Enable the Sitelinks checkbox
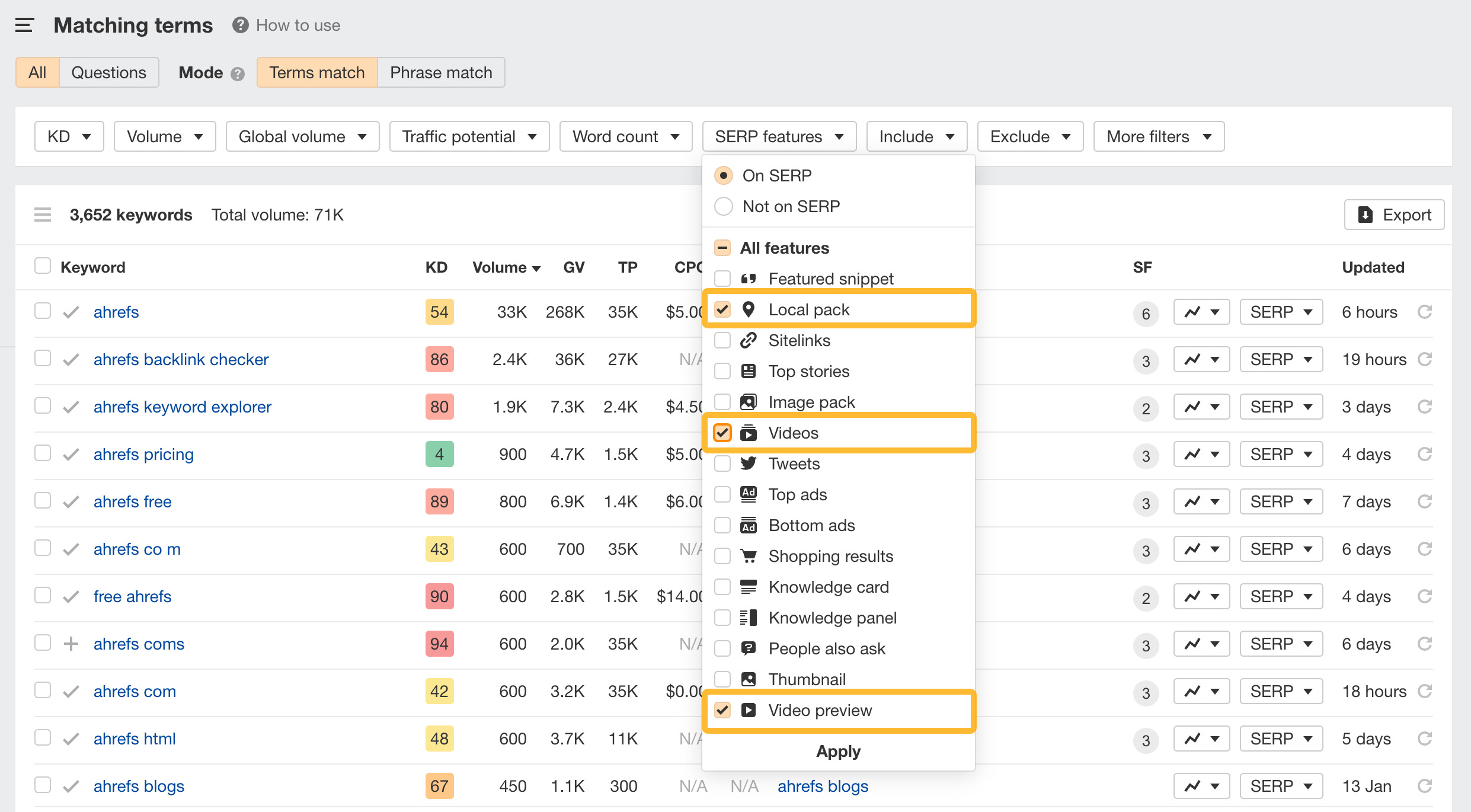Image resolution: width=1471 pixels, height=812 pixels. click(722, 340)
